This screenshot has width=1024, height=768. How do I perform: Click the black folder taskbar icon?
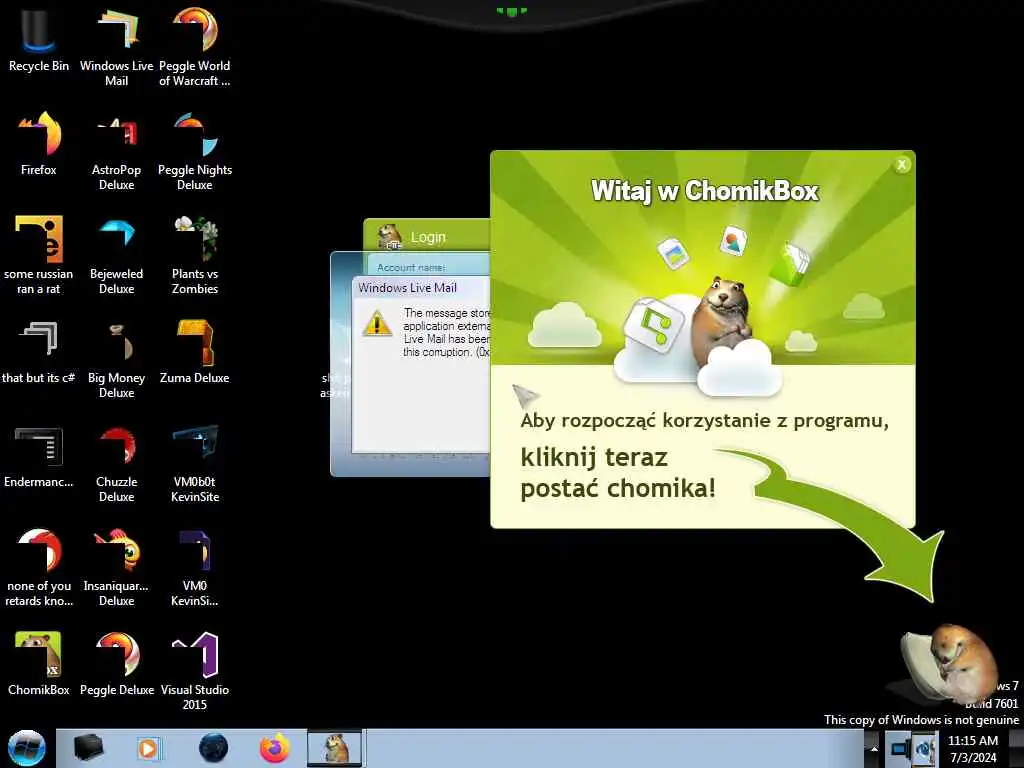coord(88,748)
